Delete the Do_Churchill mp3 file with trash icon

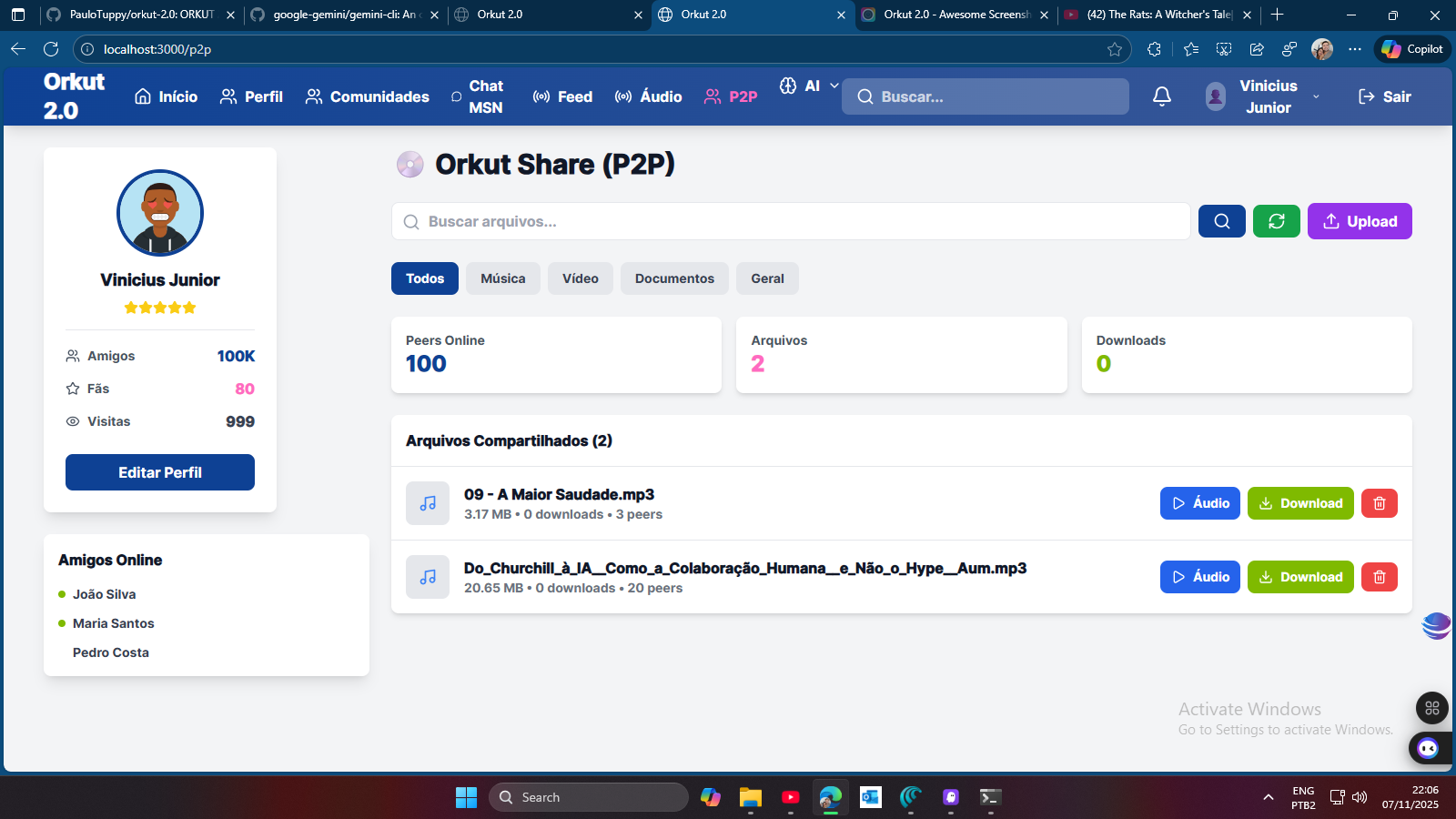[1379, 577]
